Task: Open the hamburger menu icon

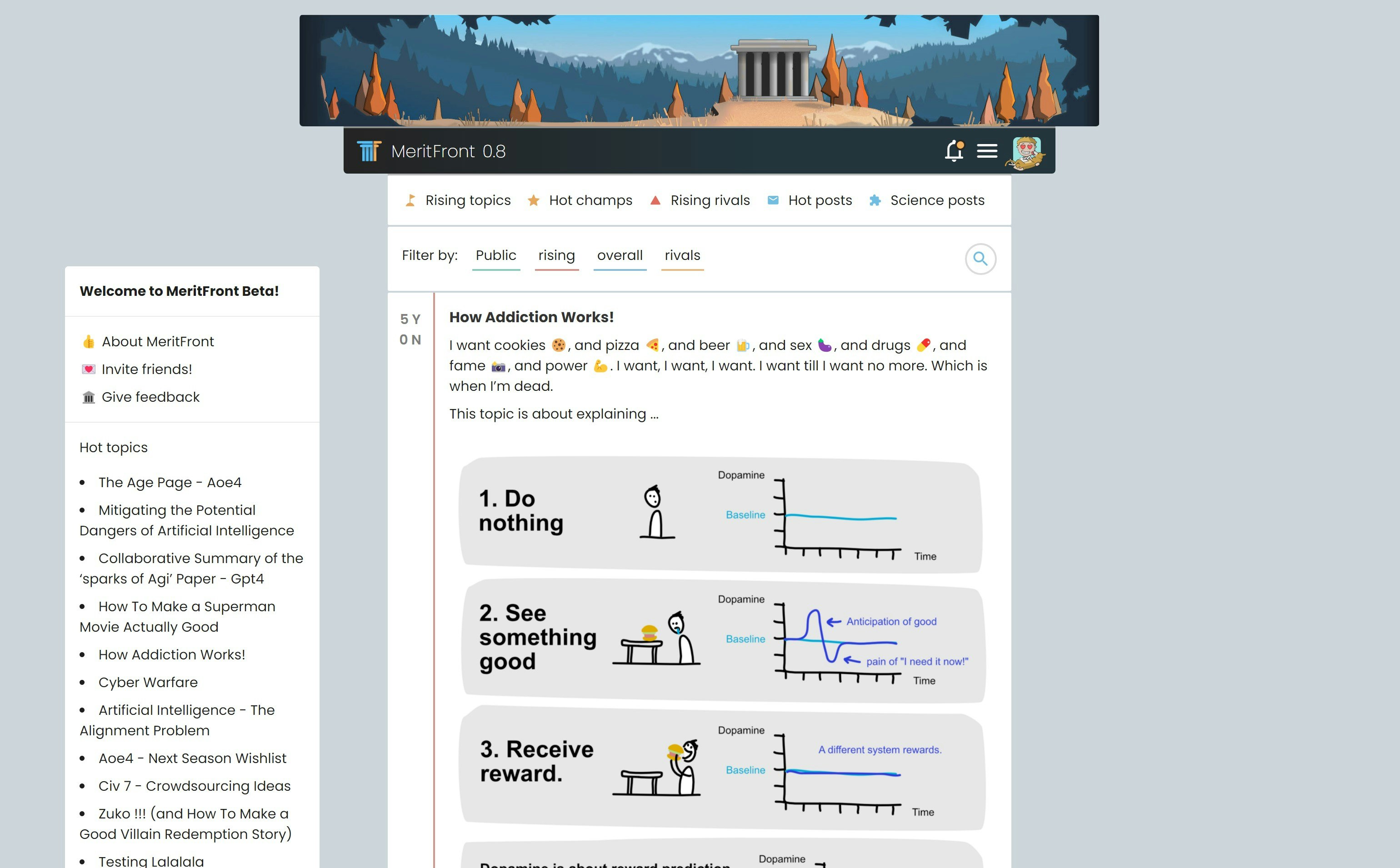Action: (987, 151)
